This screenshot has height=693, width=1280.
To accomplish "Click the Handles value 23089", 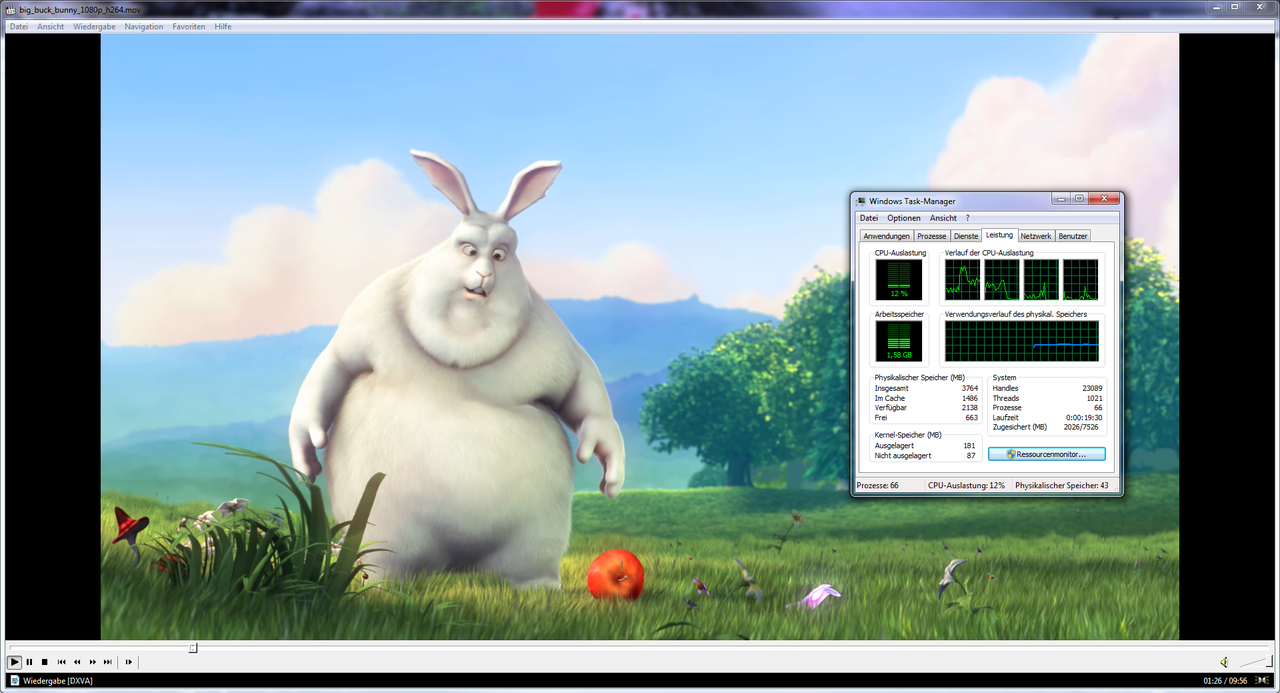I will coord(1092,388).
